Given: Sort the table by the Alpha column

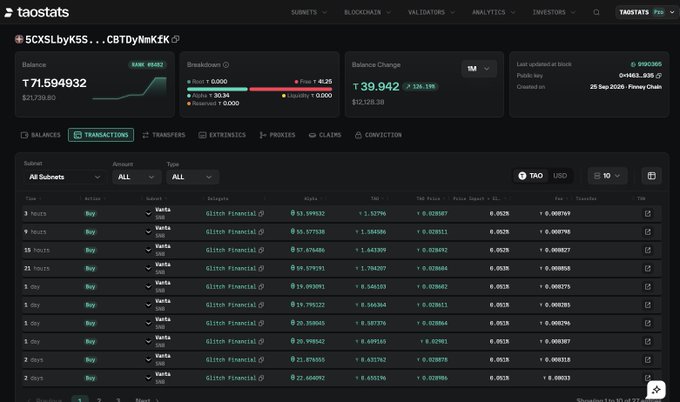Looking at the screenshot, I should point(313,199).
